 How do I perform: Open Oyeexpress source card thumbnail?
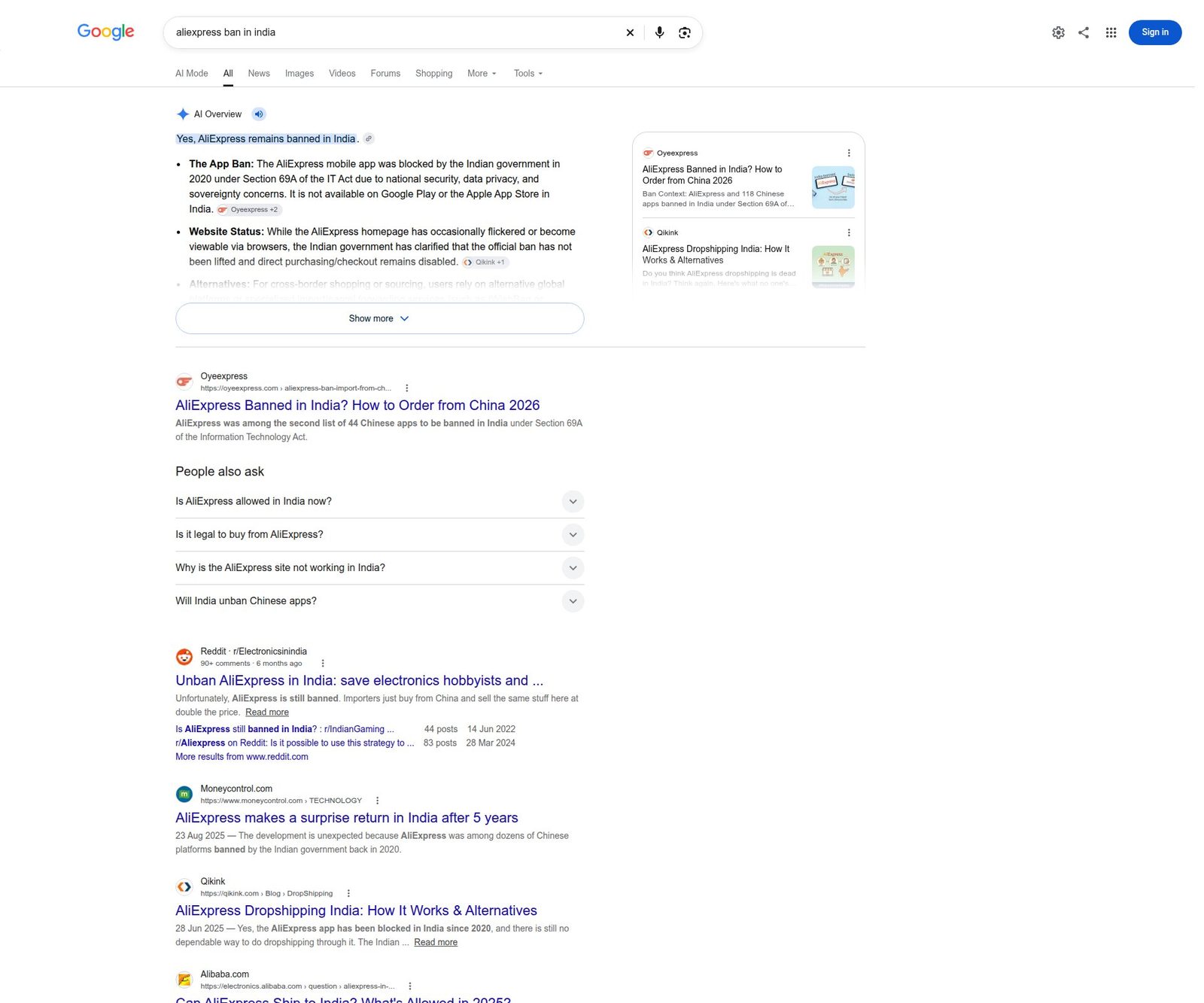pos(833,187)
